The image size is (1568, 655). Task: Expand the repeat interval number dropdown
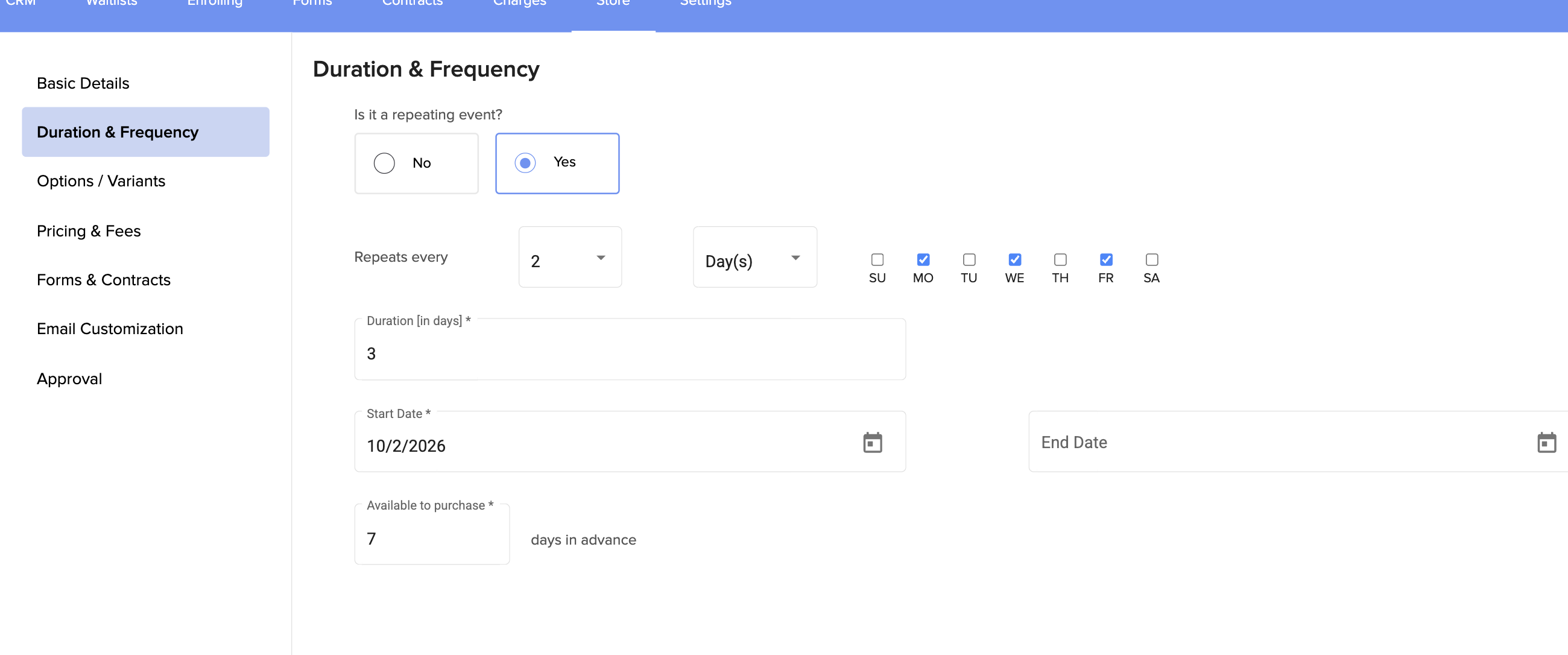(x=570, y=258)
